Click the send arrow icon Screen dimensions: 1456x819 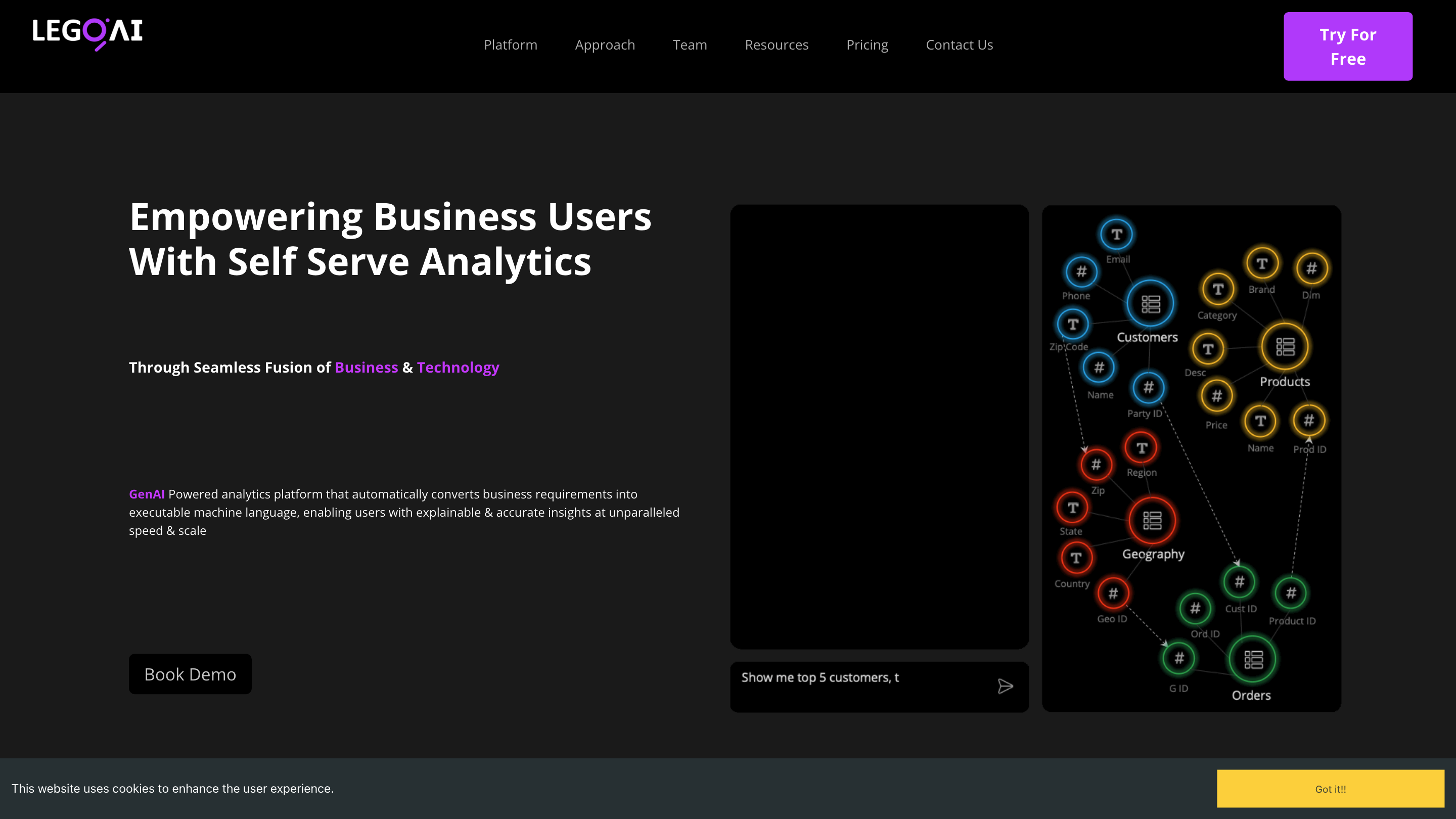1005,686
